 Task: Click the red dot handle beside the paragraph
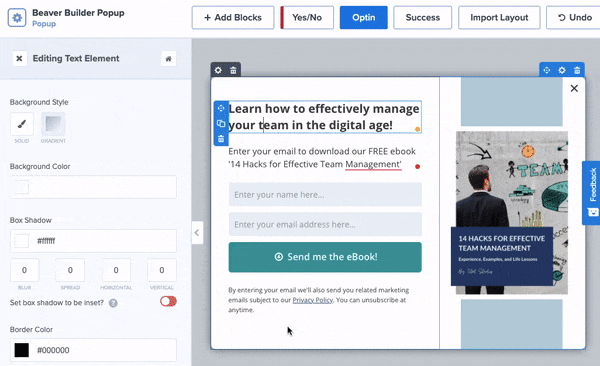point(417,167)
